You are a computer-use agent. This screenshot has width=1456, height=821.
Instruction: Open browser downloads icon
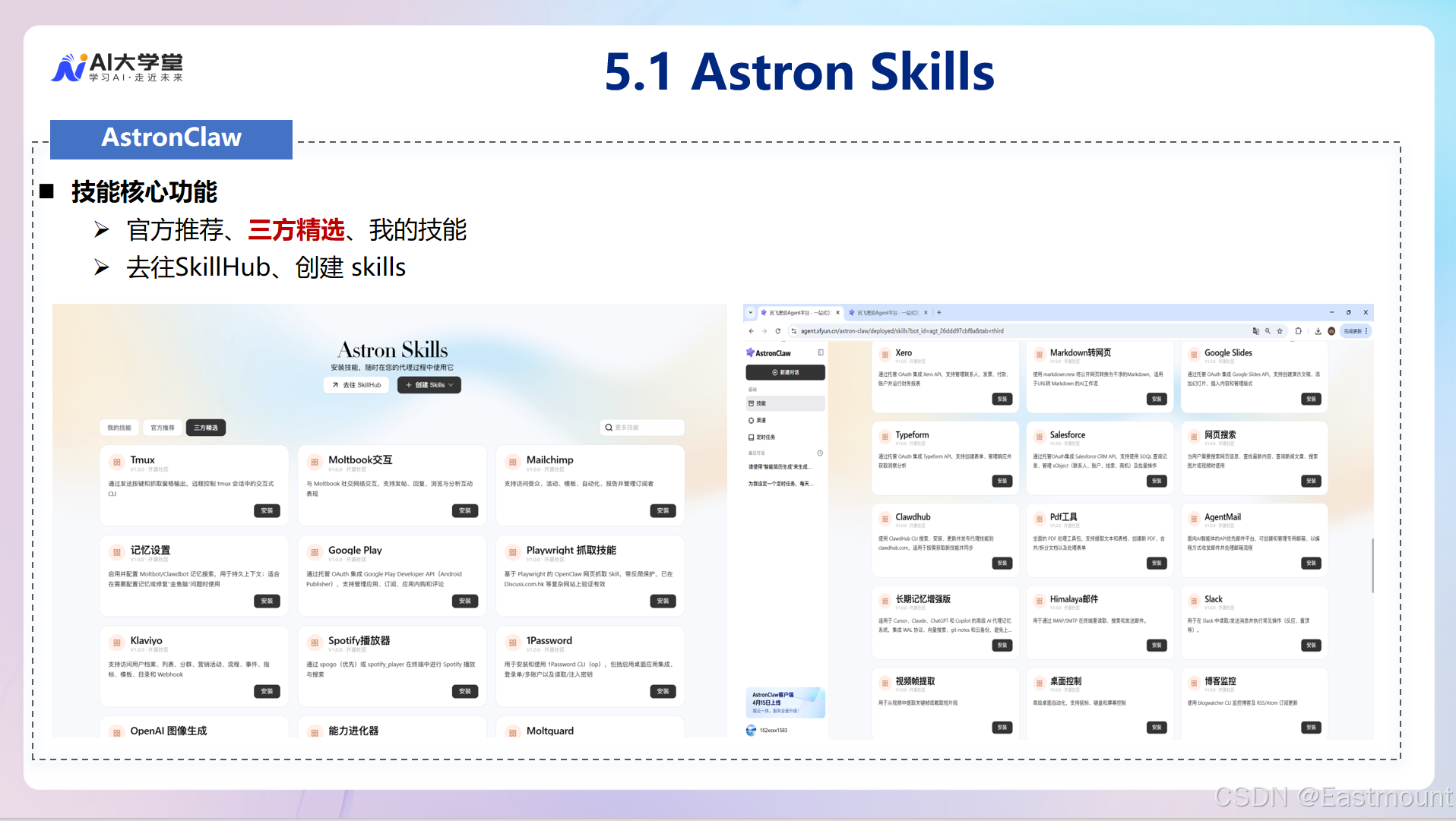pyautogui.click(x=1318, y=331)
